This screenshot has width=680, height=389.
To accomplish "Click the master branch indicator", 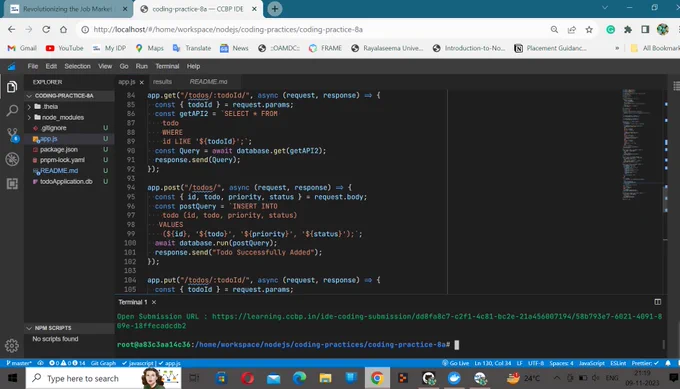I will 19,363.
